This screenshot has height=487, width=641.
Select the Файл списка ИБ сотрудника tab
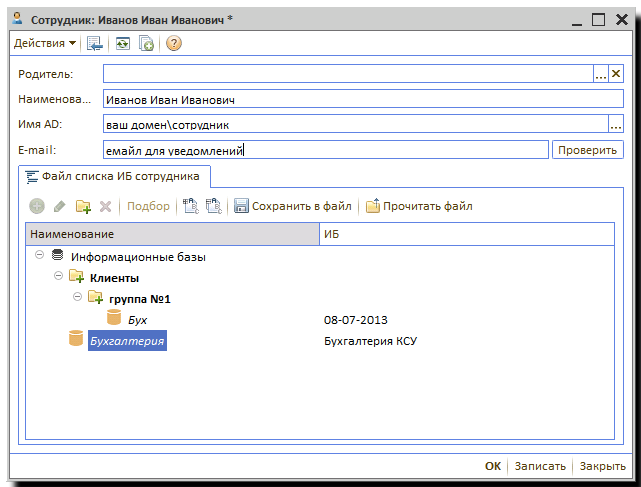pos(113,177)
